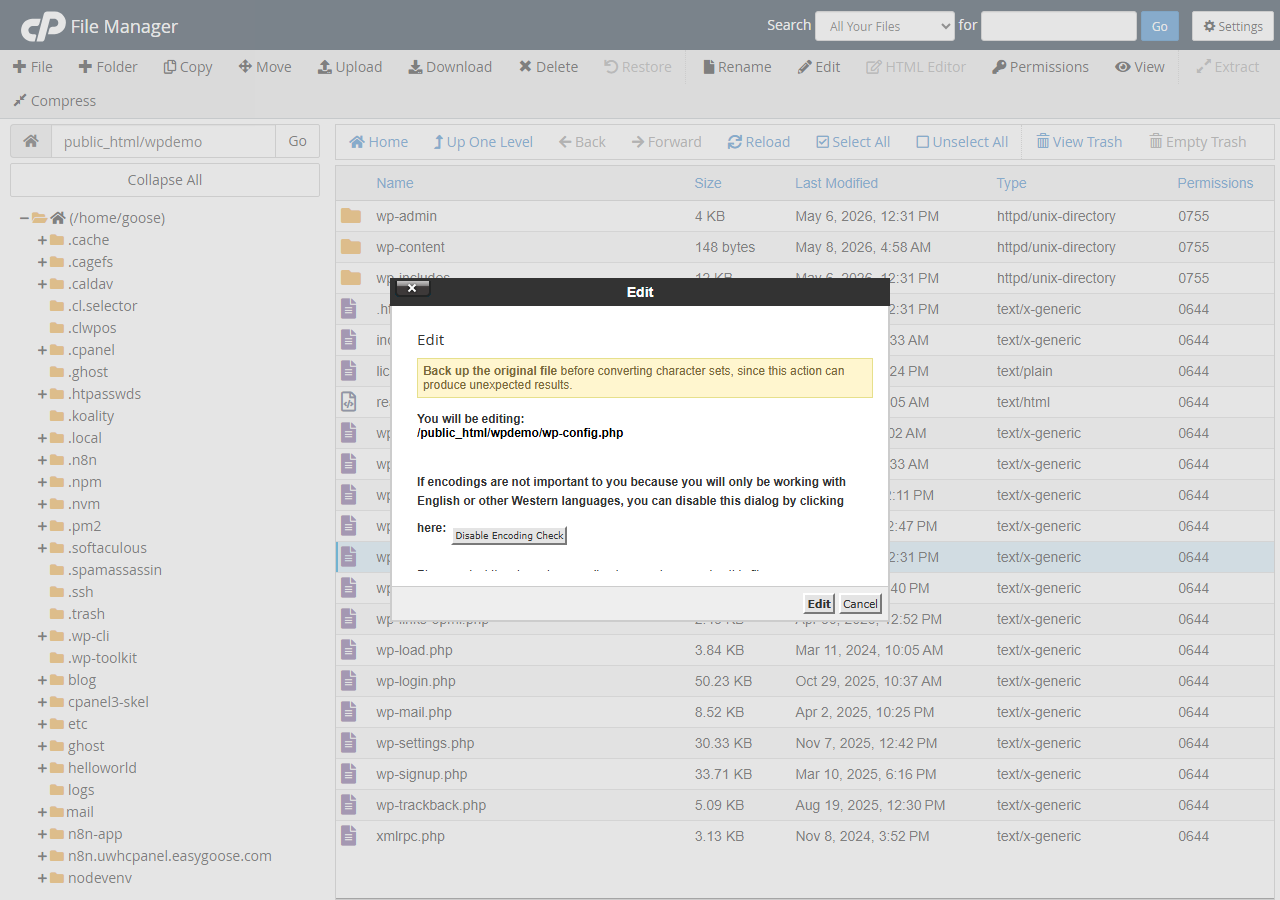
Task: Click the path input field public_html/wpdemo
Action: [x=163, y=141]
